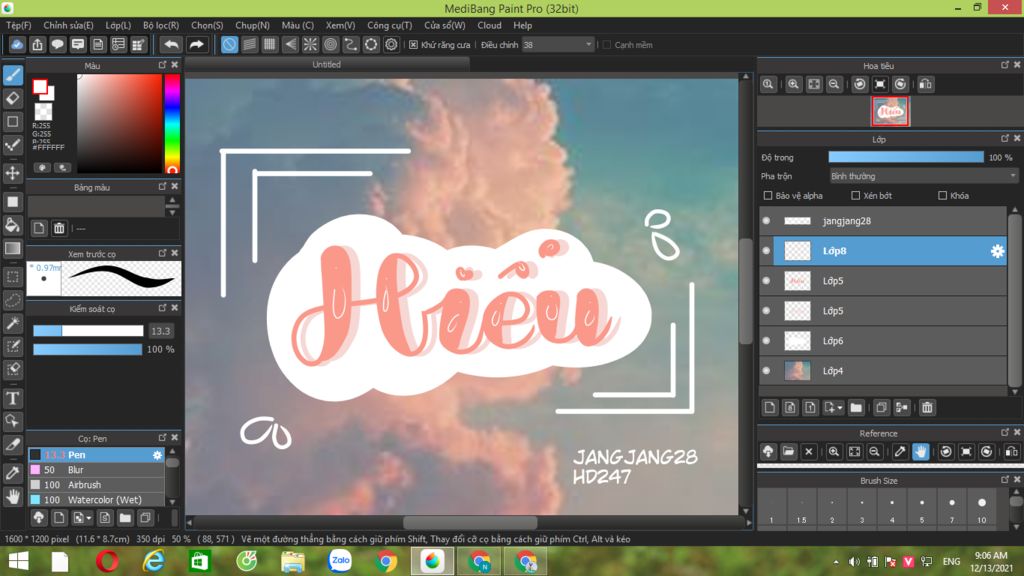This screenshot has width=1024, height=576.
Task: Show hidden system tray icons
Action: click(x=836, y=562)
